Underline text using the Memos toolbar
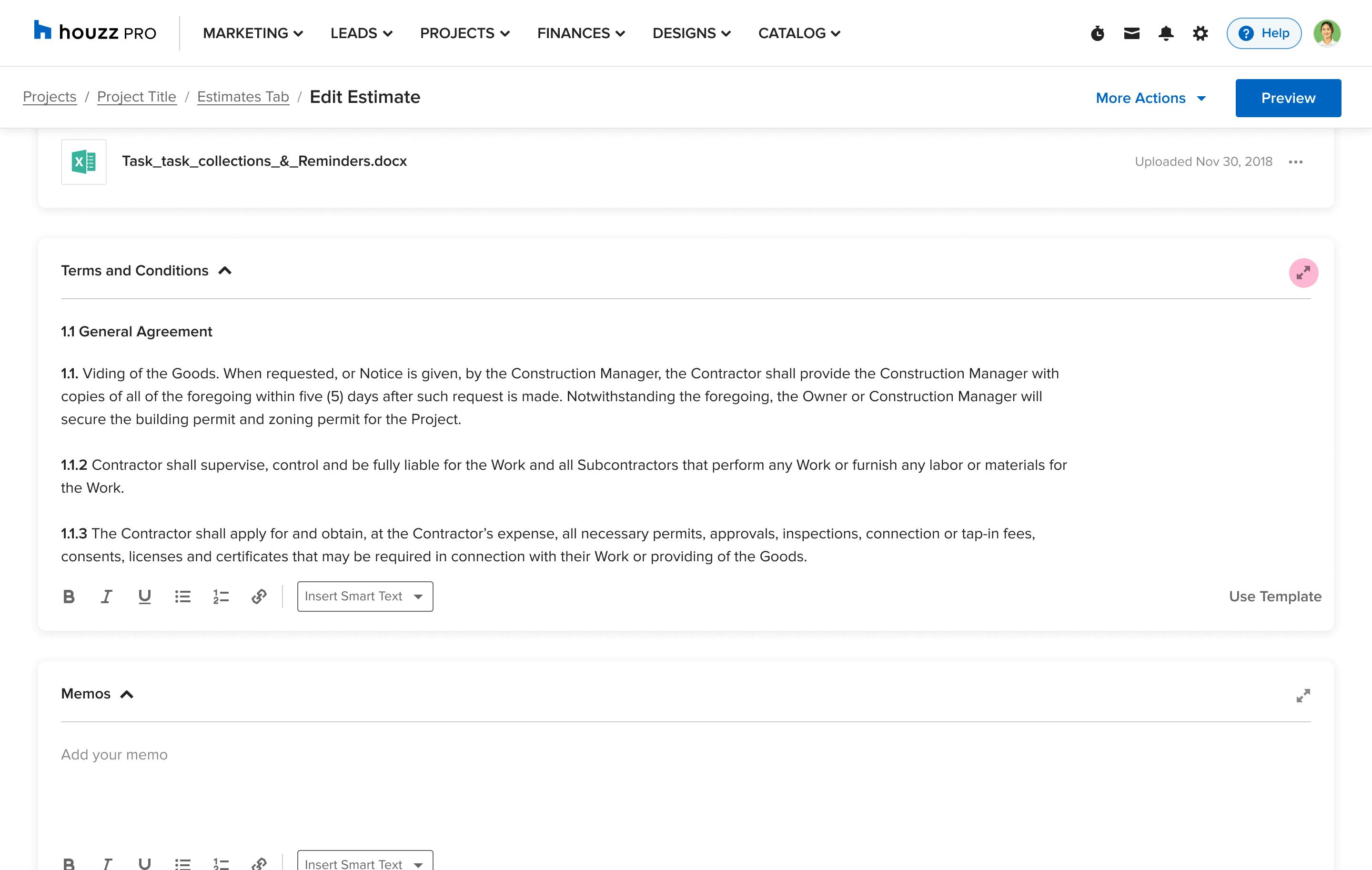The height and width of the screenshot is (870, 1372). [144, 862]
